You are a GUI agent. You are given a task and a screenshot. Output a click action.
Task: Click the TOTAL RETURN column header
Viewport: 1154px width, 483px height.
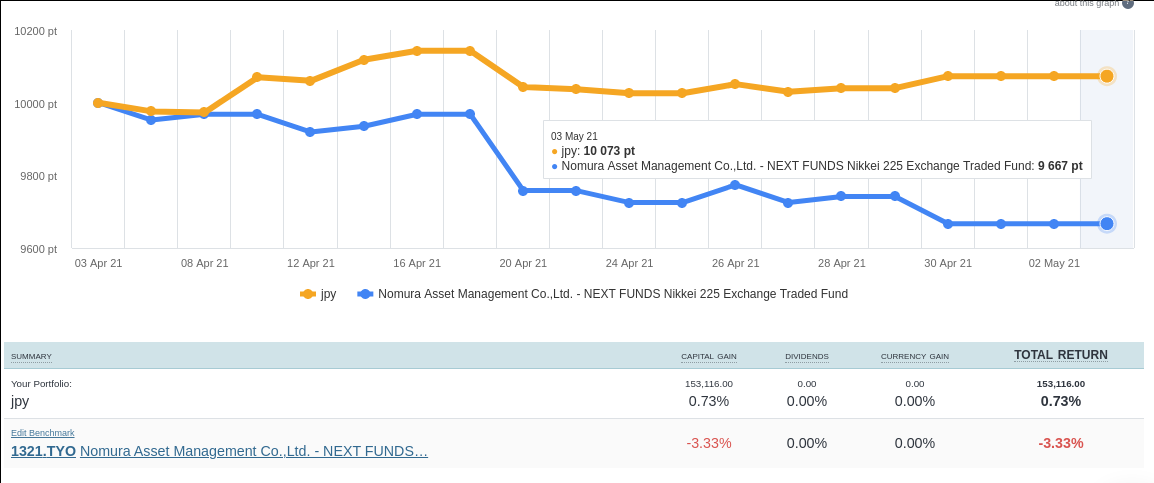pyautogui.click(x=1060, y=355)
